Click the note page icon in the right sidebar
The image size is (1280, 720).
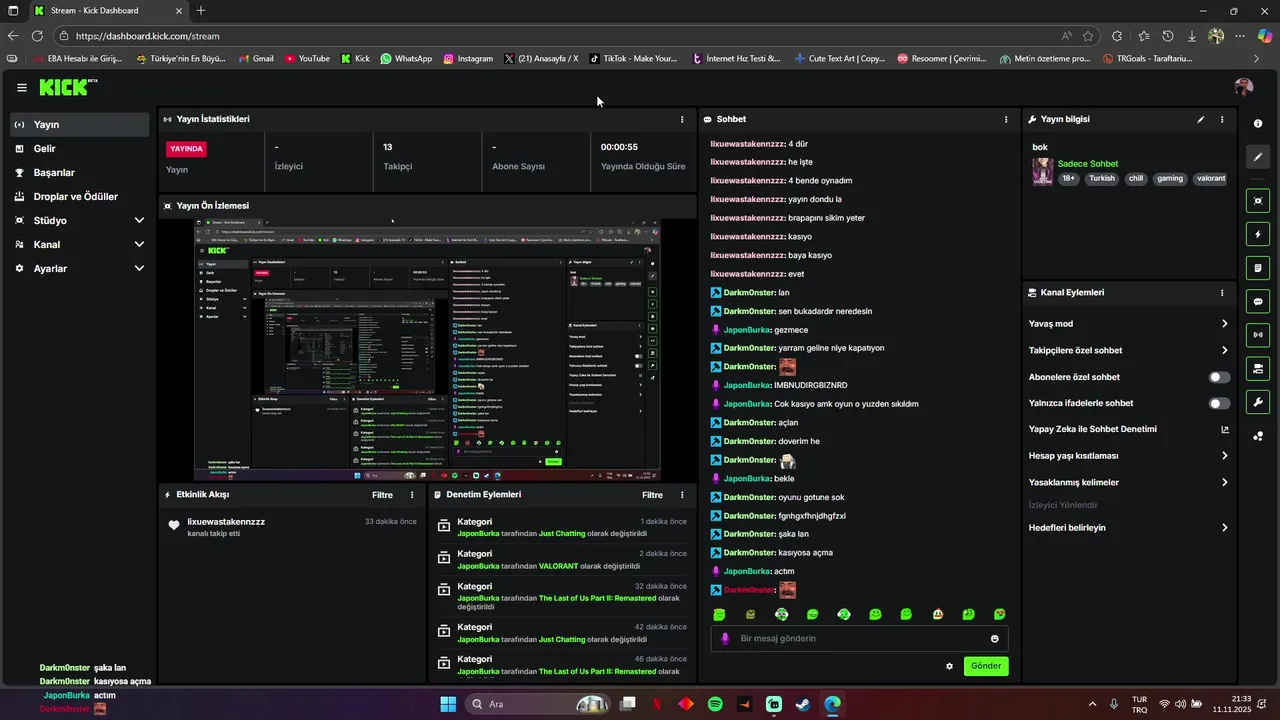(x=1258, y=268)
